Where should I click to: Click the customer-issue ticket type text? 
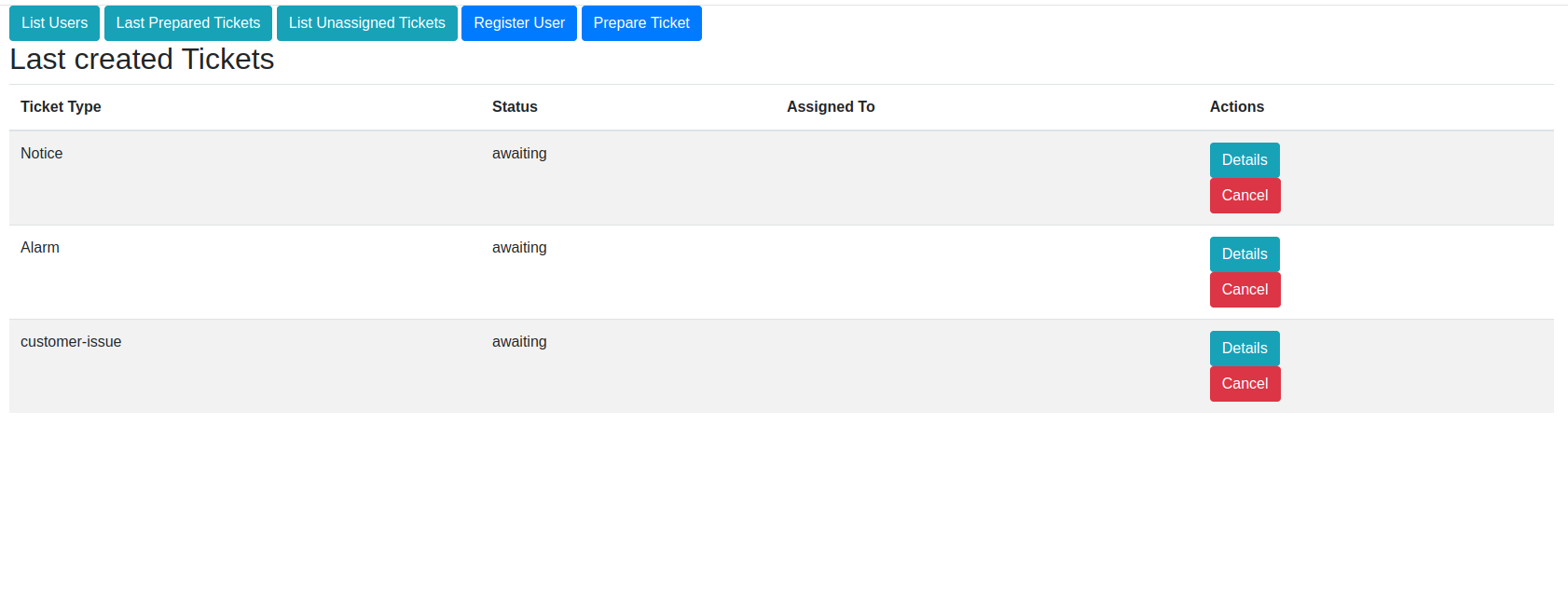coord(71,342)
